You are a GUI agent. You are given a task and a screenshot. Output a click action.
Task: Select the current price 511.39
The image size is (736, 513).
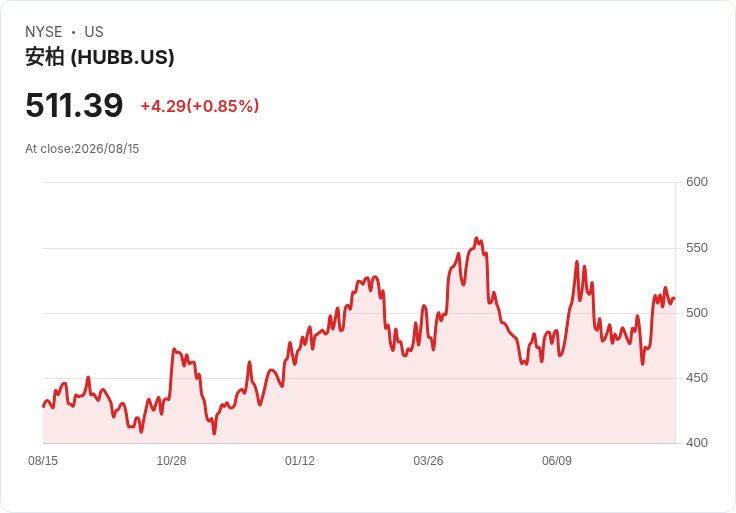click(74, 105)
